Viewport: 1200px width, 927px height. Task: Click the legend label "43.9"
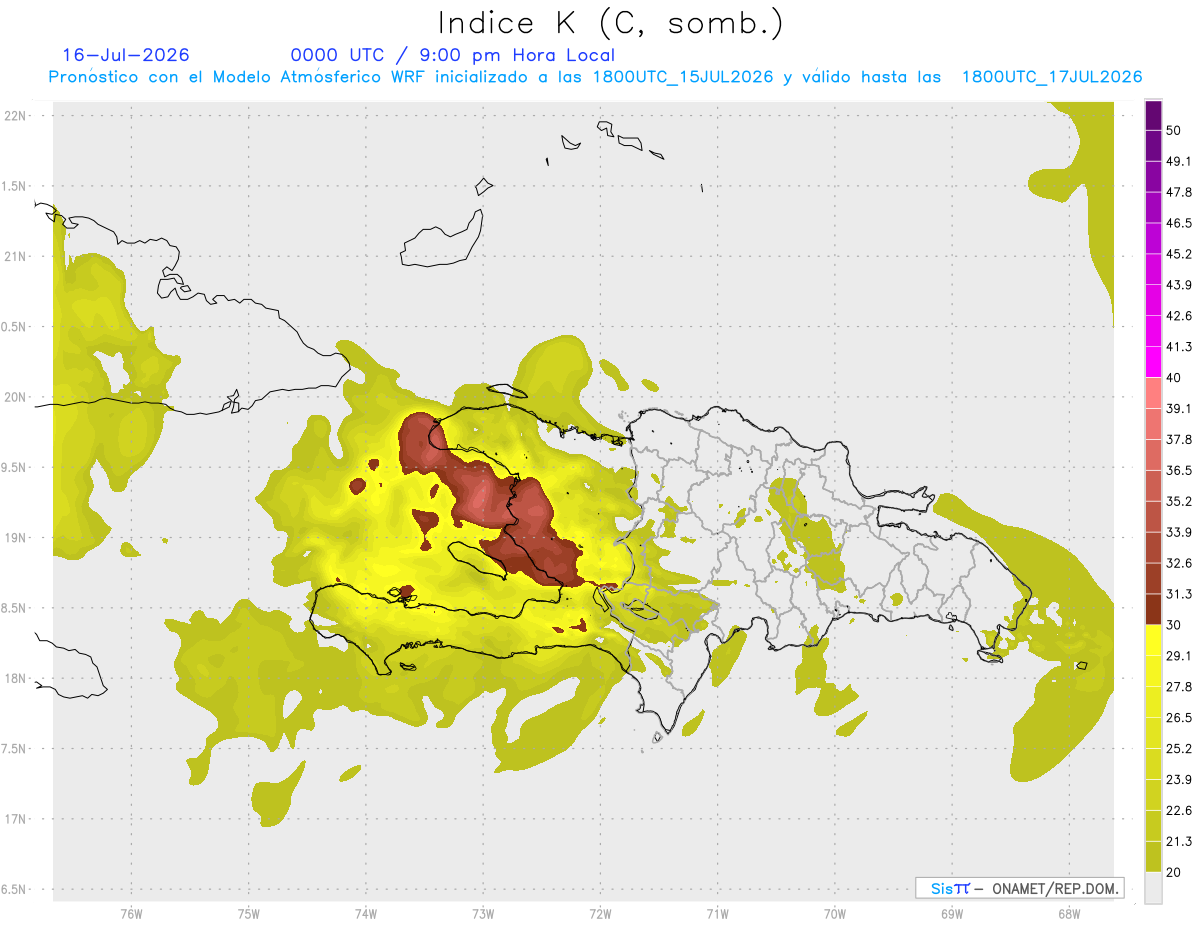(1179, 285)
